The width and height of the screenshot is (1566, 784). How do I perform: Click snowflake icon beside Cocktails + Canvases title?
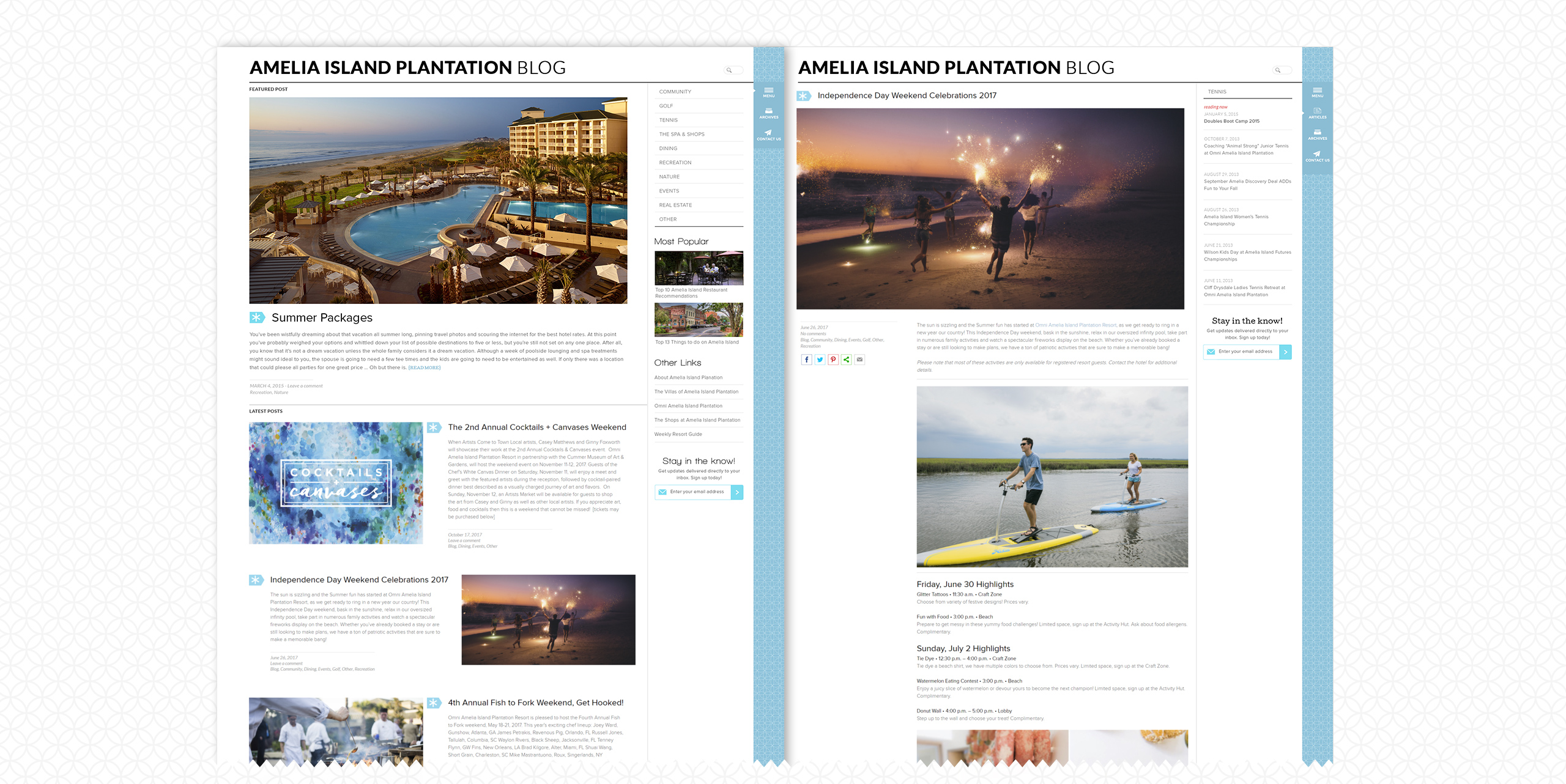tap(434, 427)
